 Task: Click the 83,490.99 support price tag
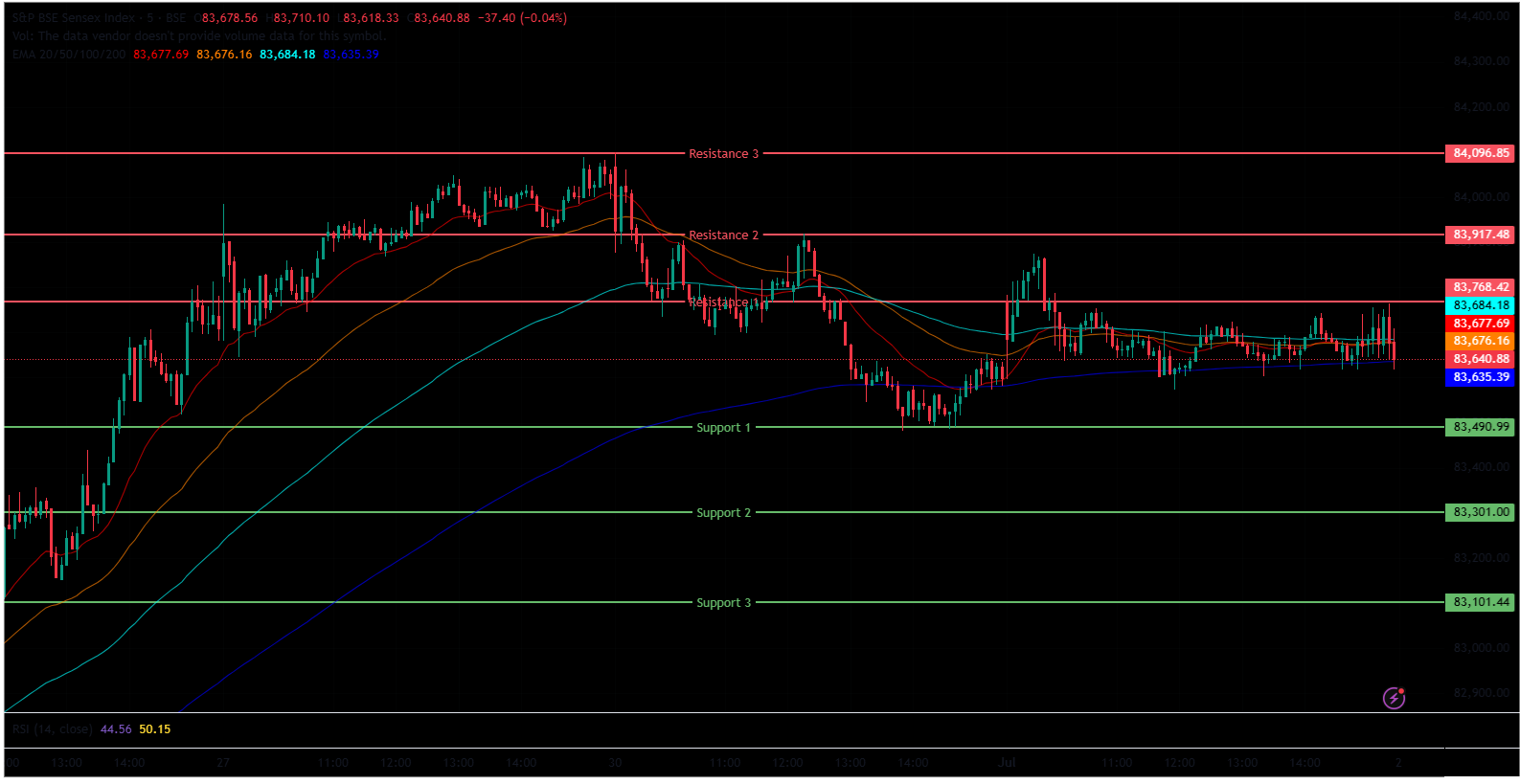(x=1480, y=427)
